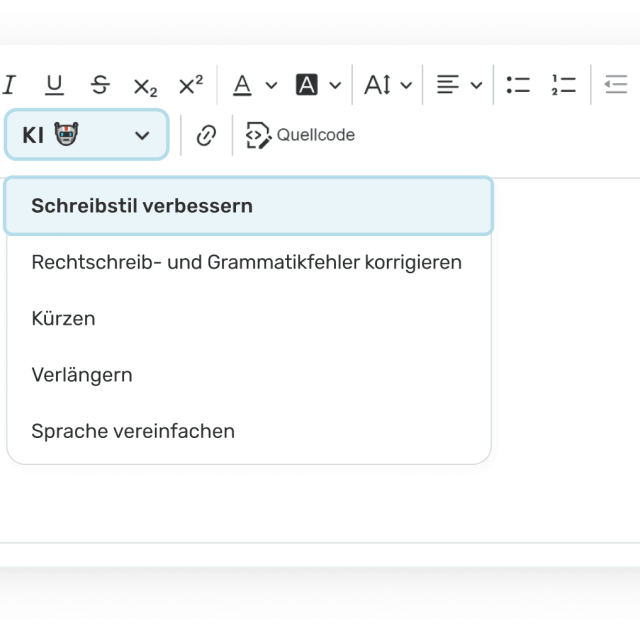640x640 pixels.
Task: Open the font size dropdown
Action: (x=388, y=85)
